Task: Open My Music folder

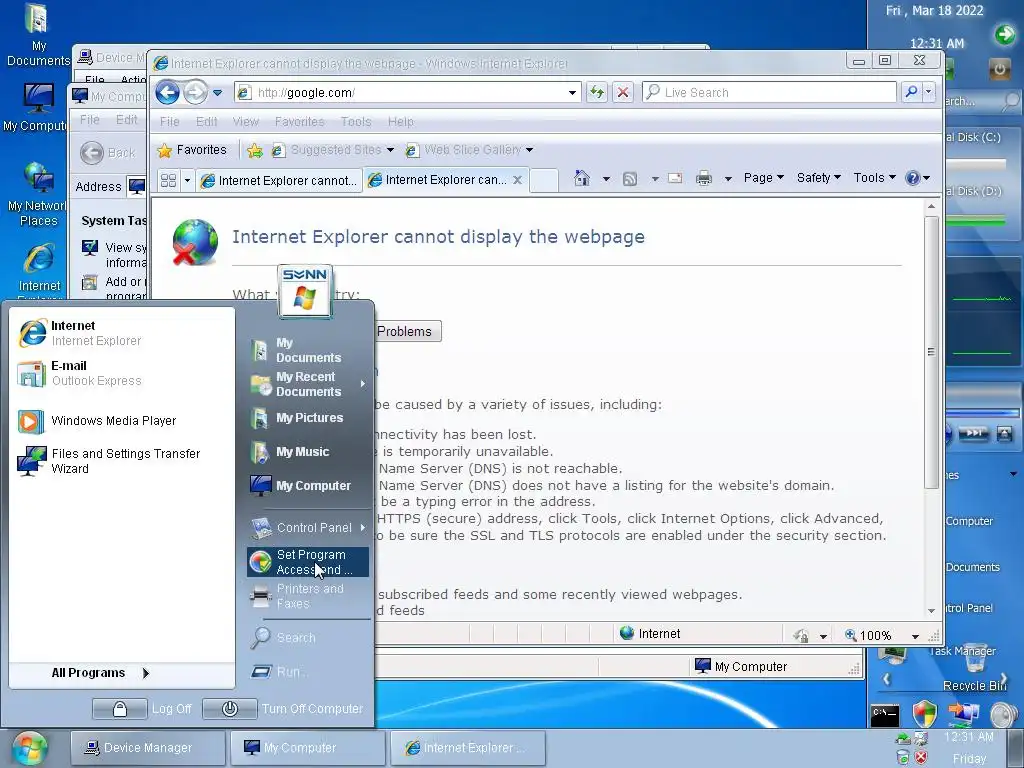Action: click(x=308, y=452)
